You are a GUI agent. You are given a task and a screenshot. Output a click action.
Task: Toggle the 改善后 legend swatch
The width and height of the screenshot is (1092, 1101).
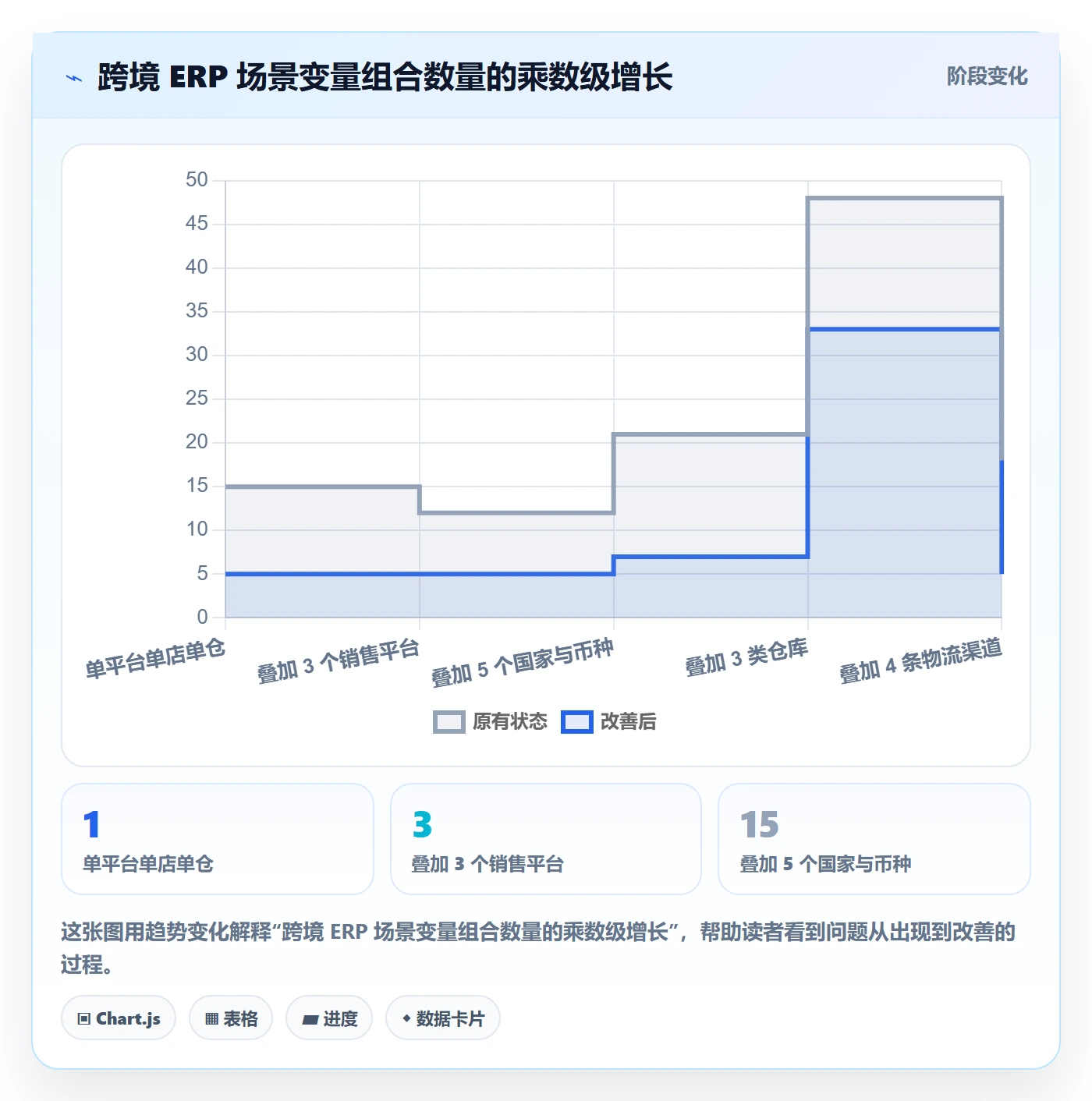click(x=577, y=722)
